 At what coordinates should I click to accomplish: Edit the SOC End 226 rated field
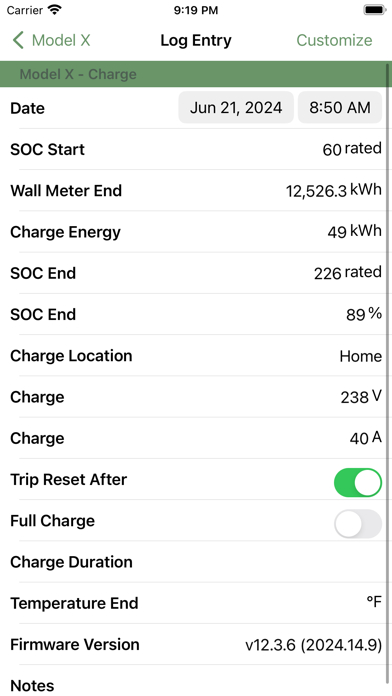coord(348,273)
